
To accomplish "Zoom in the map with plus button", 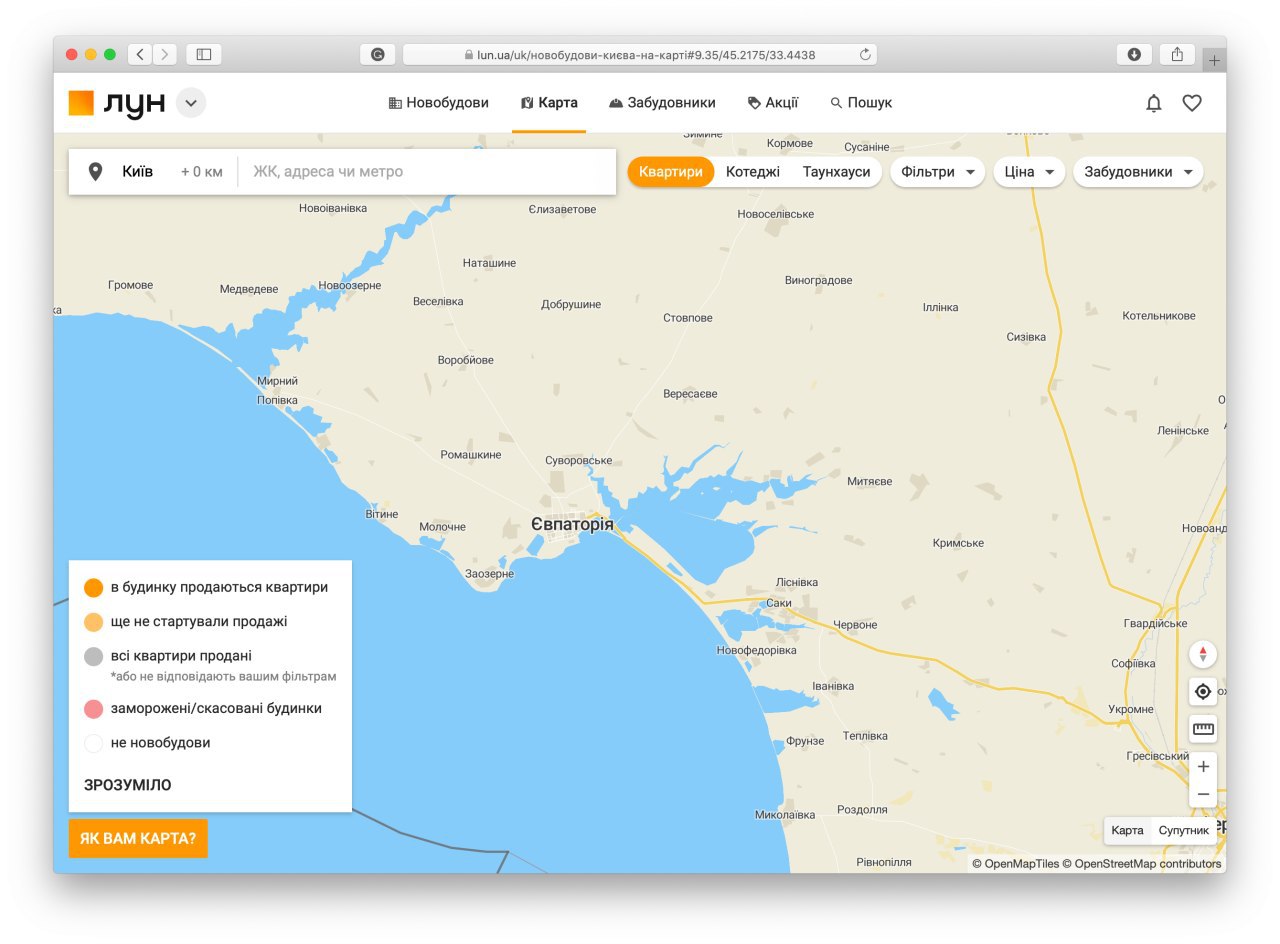I will (1203, 766).
